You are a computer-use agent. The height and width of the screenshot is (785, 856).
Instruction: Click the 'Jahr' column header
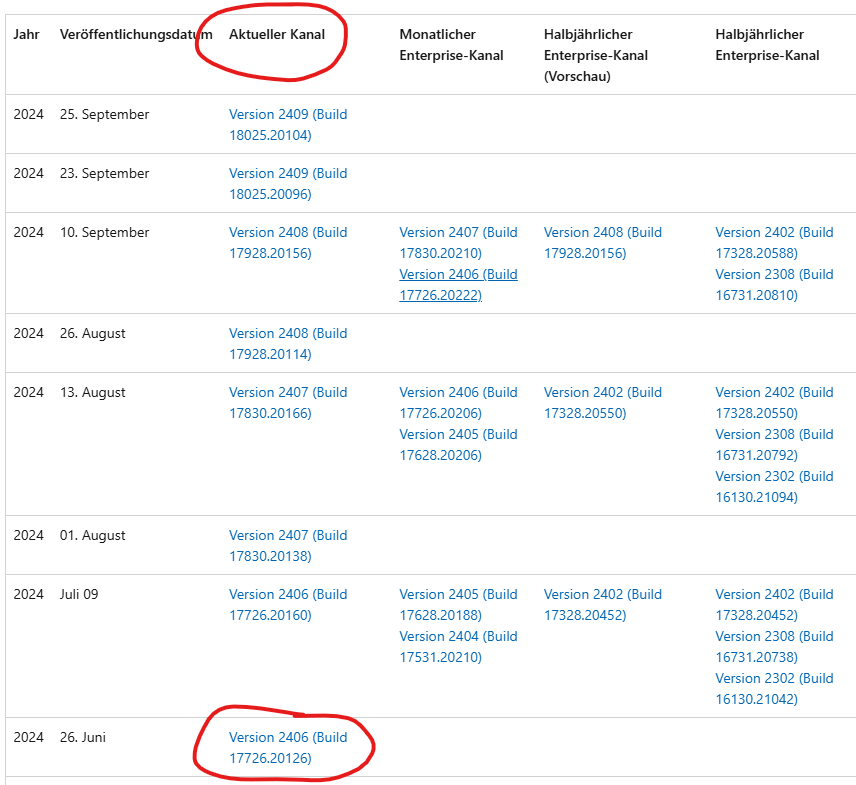[x=26, y=34]
